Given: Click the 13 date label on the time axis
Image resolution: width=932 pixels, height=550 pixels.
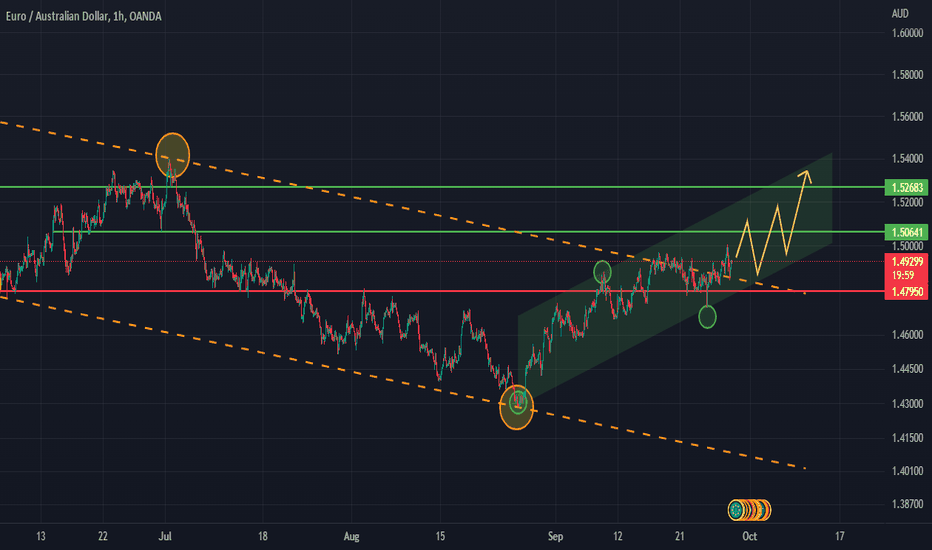Looking at the screenshot, I should pyautogui.click(x=40, y=536).
